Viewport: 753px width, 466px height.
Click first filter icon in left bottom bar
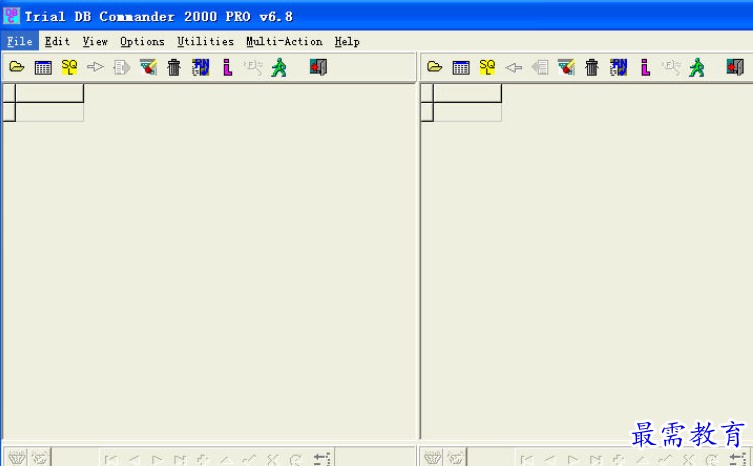tap(17, 457)
